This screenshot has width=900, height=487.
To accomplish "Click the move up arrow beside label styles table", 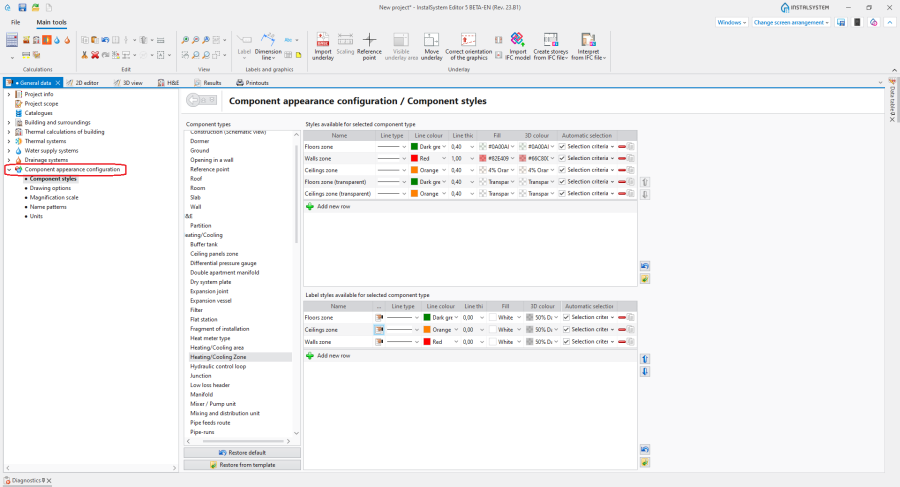I will [x=645, y=359].
